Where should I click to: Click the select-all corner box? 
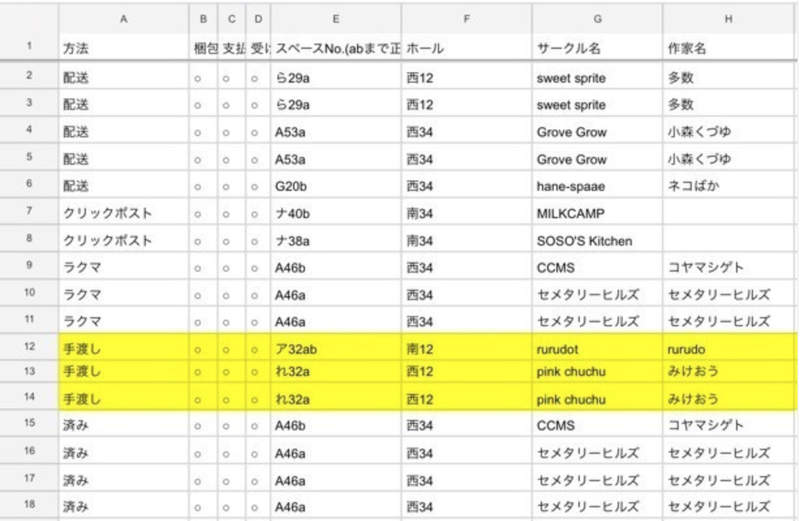tap(29, 18)
